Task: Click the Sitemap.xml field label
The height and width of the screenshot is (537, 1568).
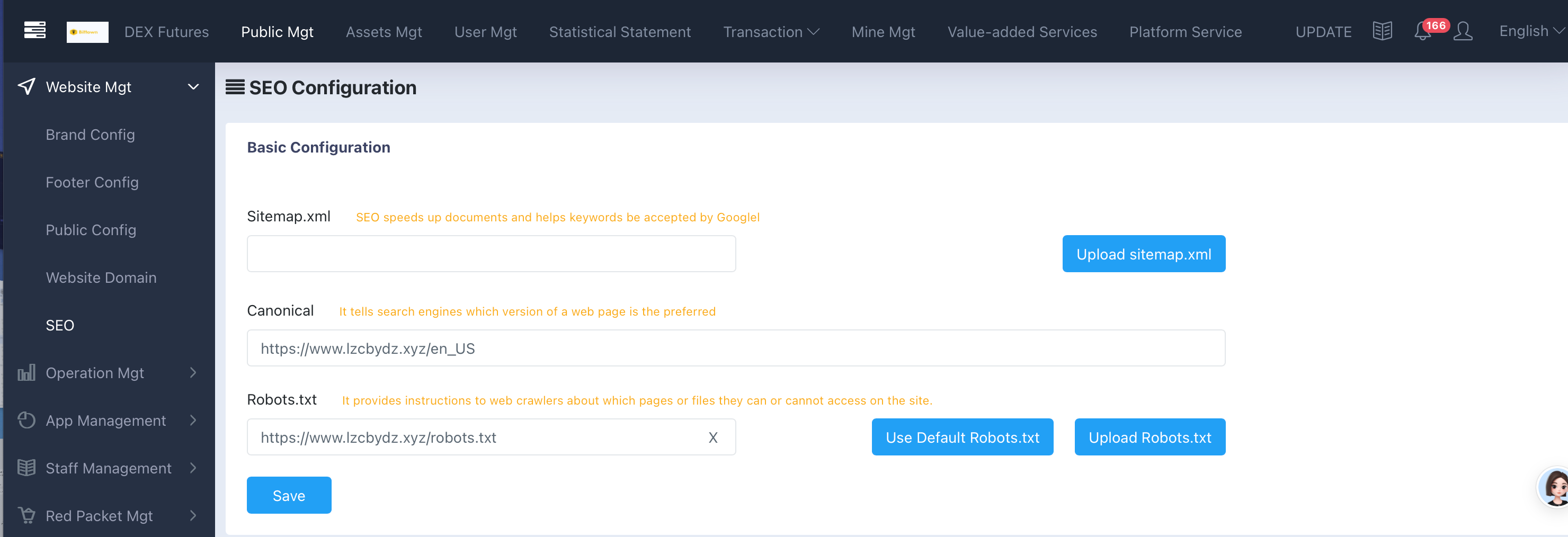Action: tap(289, 216)
